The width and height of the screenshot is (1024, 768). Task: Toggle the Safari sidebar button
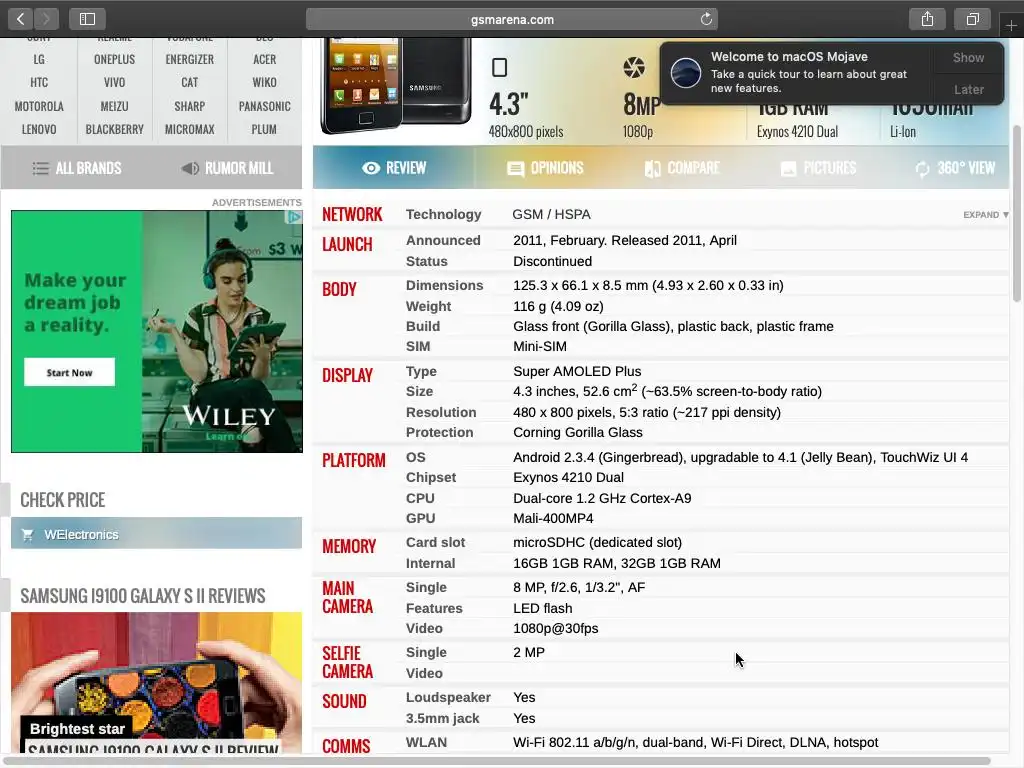pyautogui.click(x=88, y=19)
